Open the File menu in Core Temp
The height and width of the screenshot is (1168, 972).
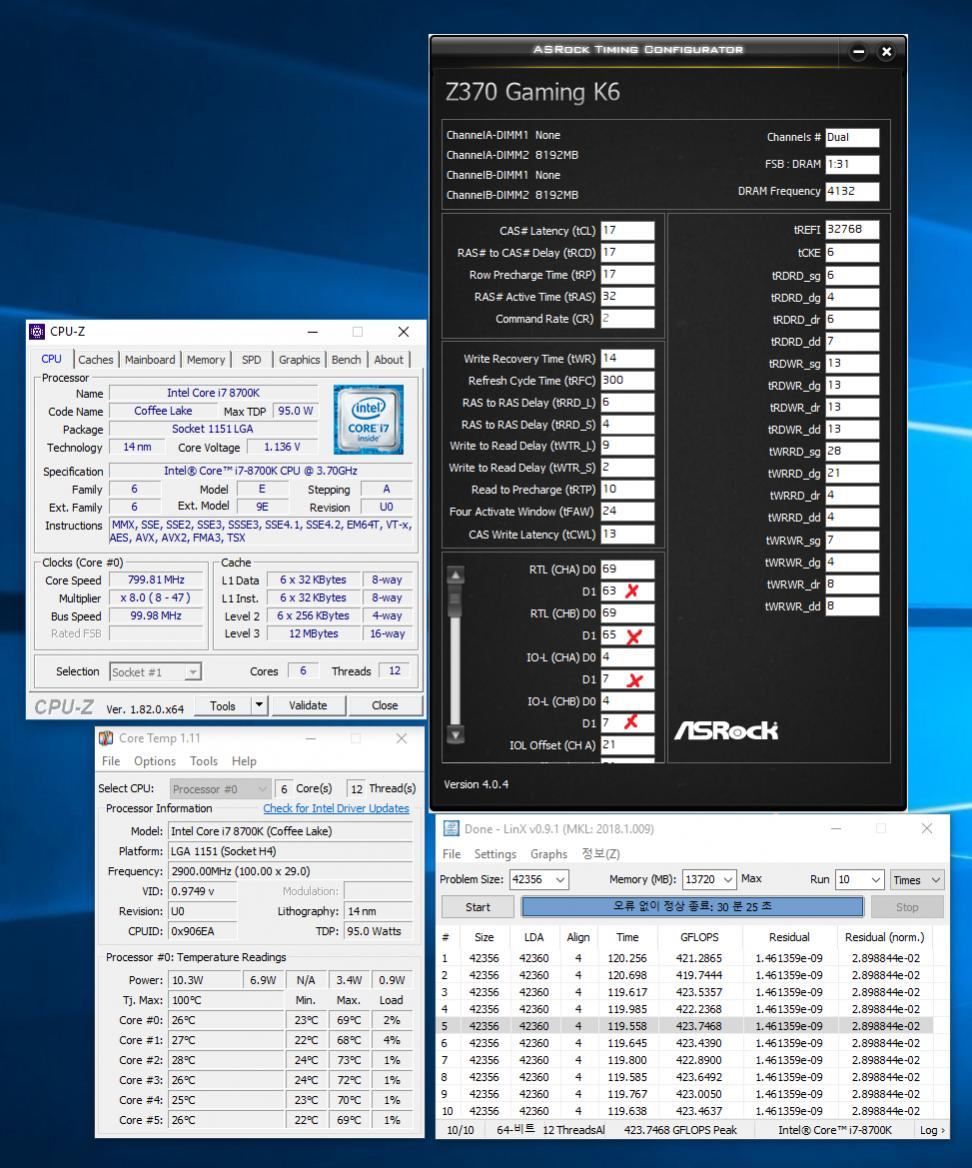[111, 761]
